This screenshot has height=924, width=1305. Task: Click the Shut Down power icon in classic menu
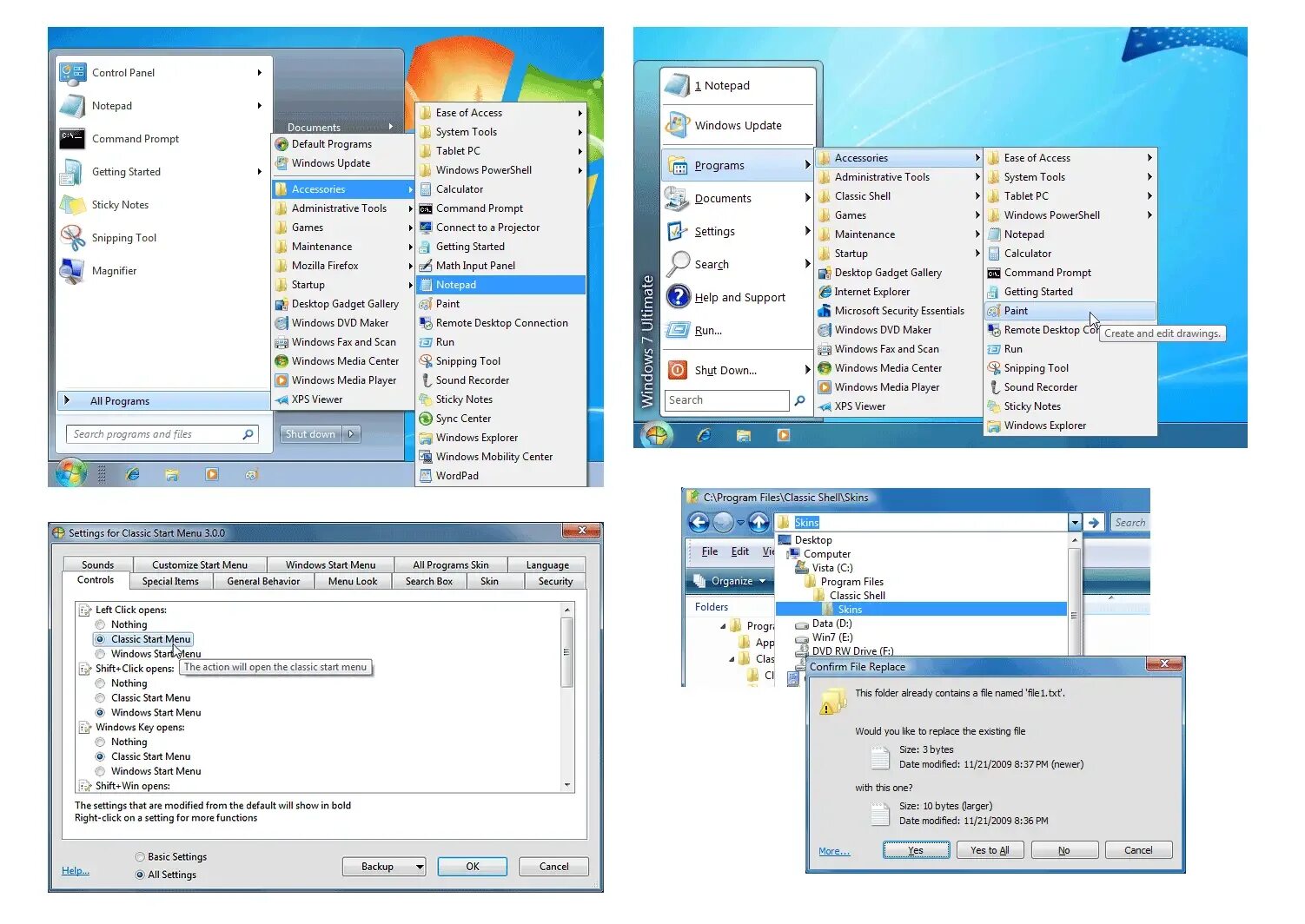(678, 370)
